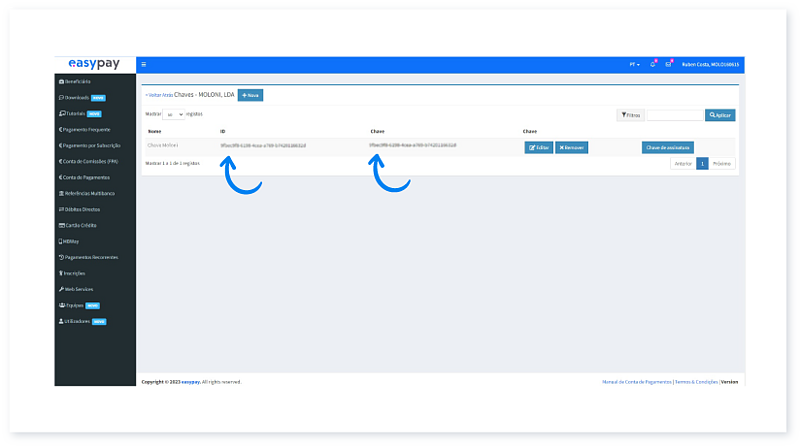Click the Beneficiário sidebar icon
The width and height of the screenshot is (800, 446).
[x=61, y=82]
